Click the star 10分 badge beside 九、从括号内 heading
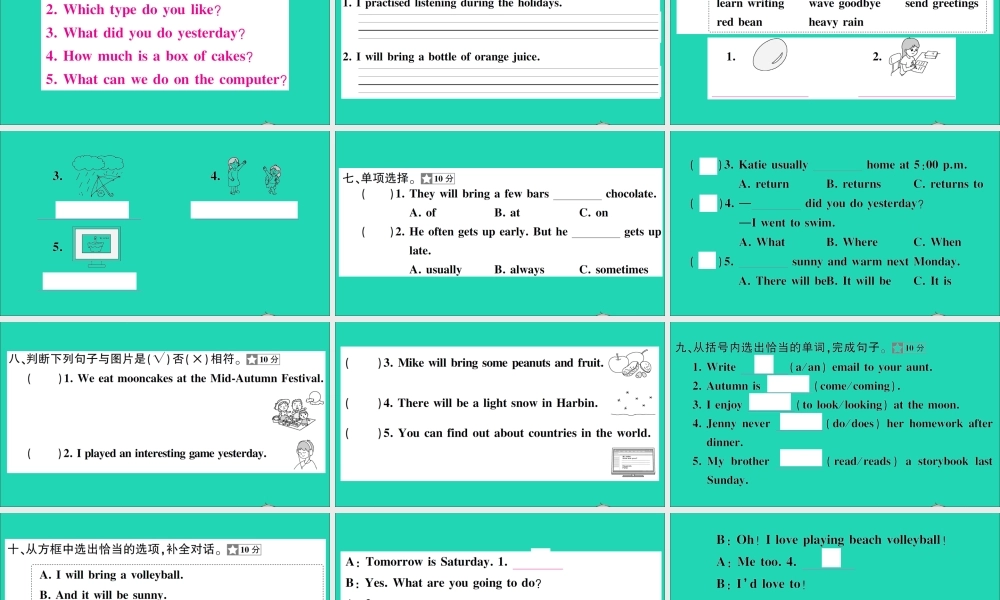This screenshot has width=1000, height=600. click(x=908, y=348)
